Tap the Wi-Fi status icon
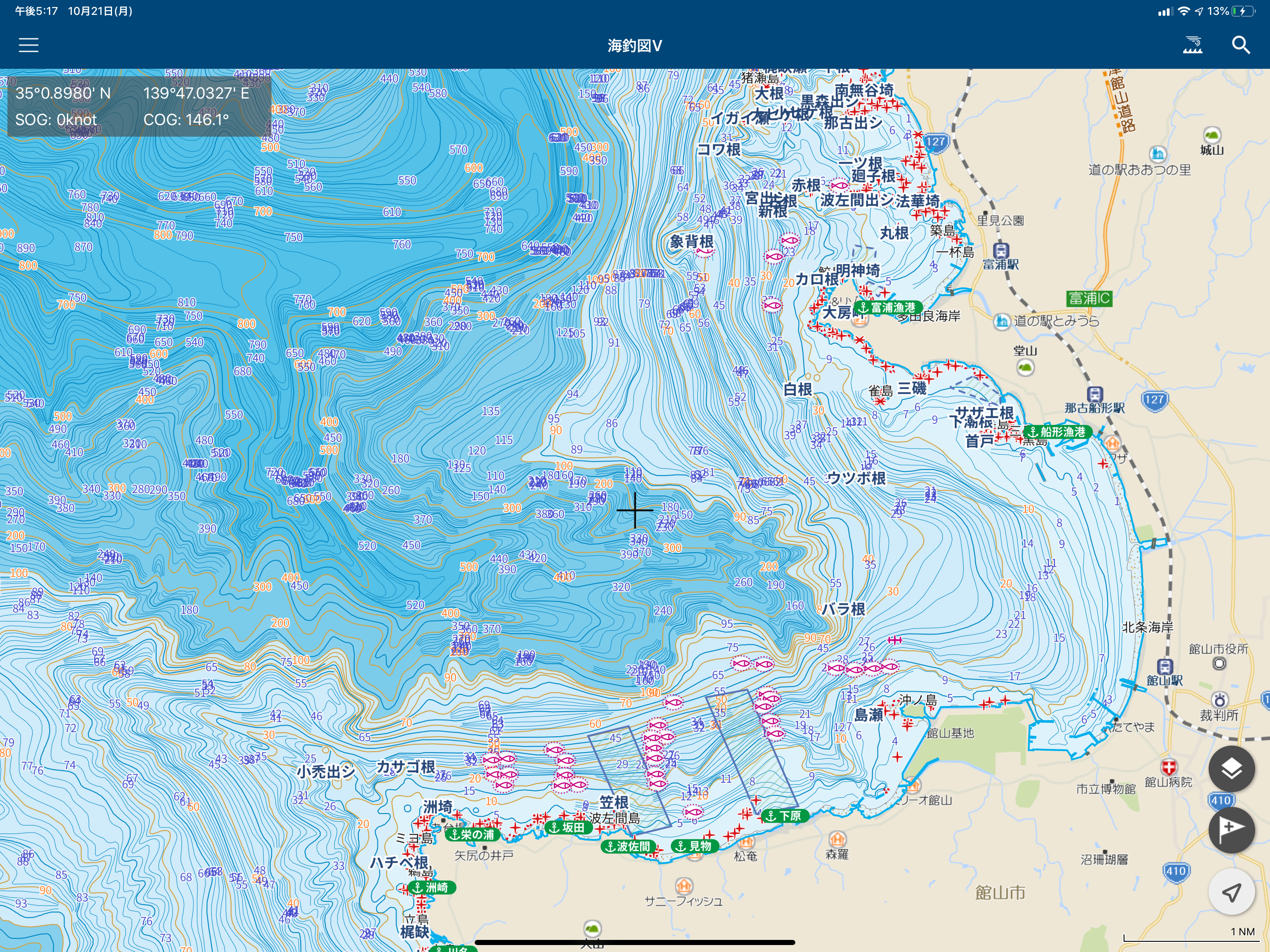Viewport: 1270px width, 952px height. tap(1184, 11)
